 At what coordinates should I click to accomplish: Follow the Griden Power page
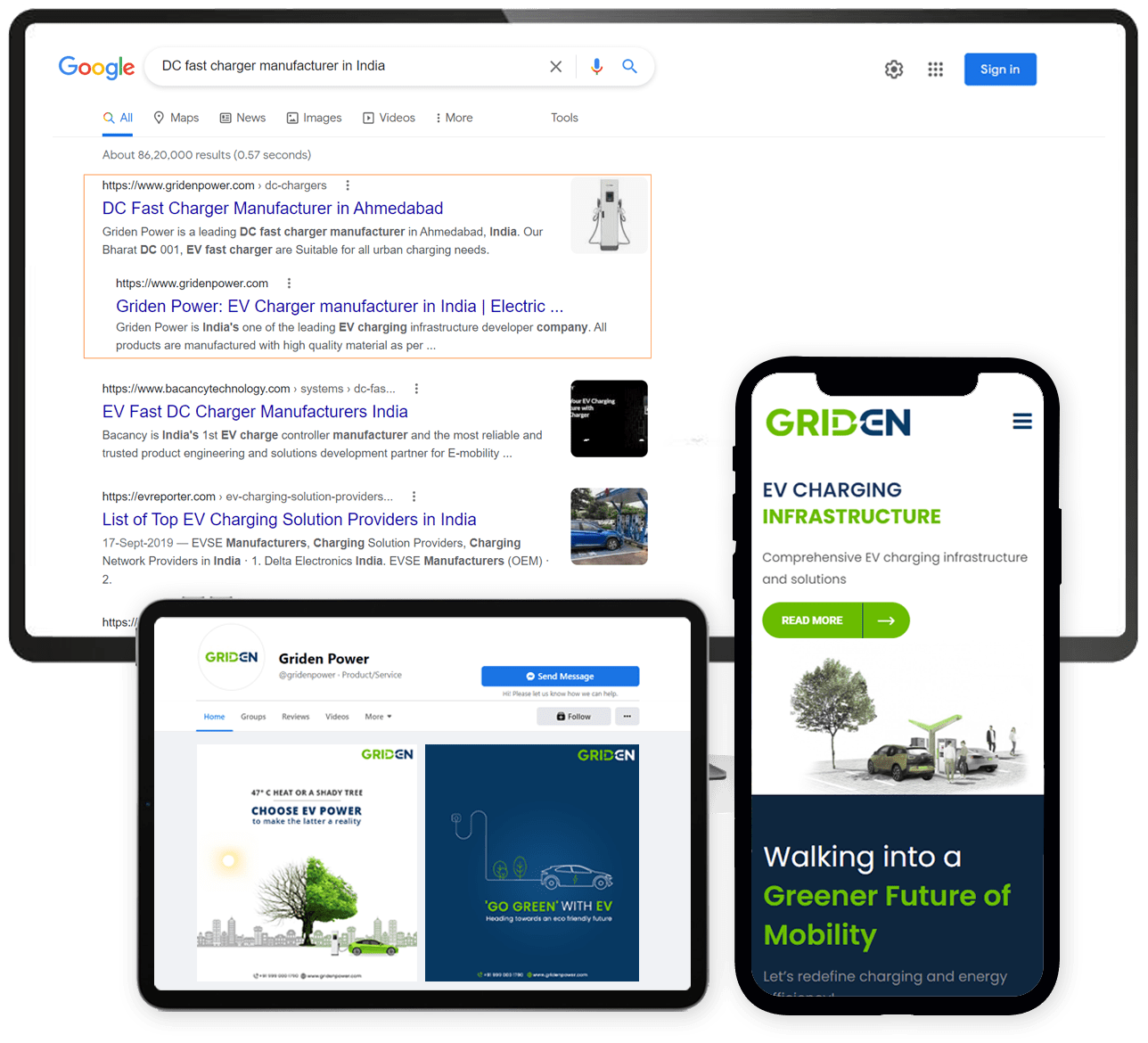click(x=574, y=717)
